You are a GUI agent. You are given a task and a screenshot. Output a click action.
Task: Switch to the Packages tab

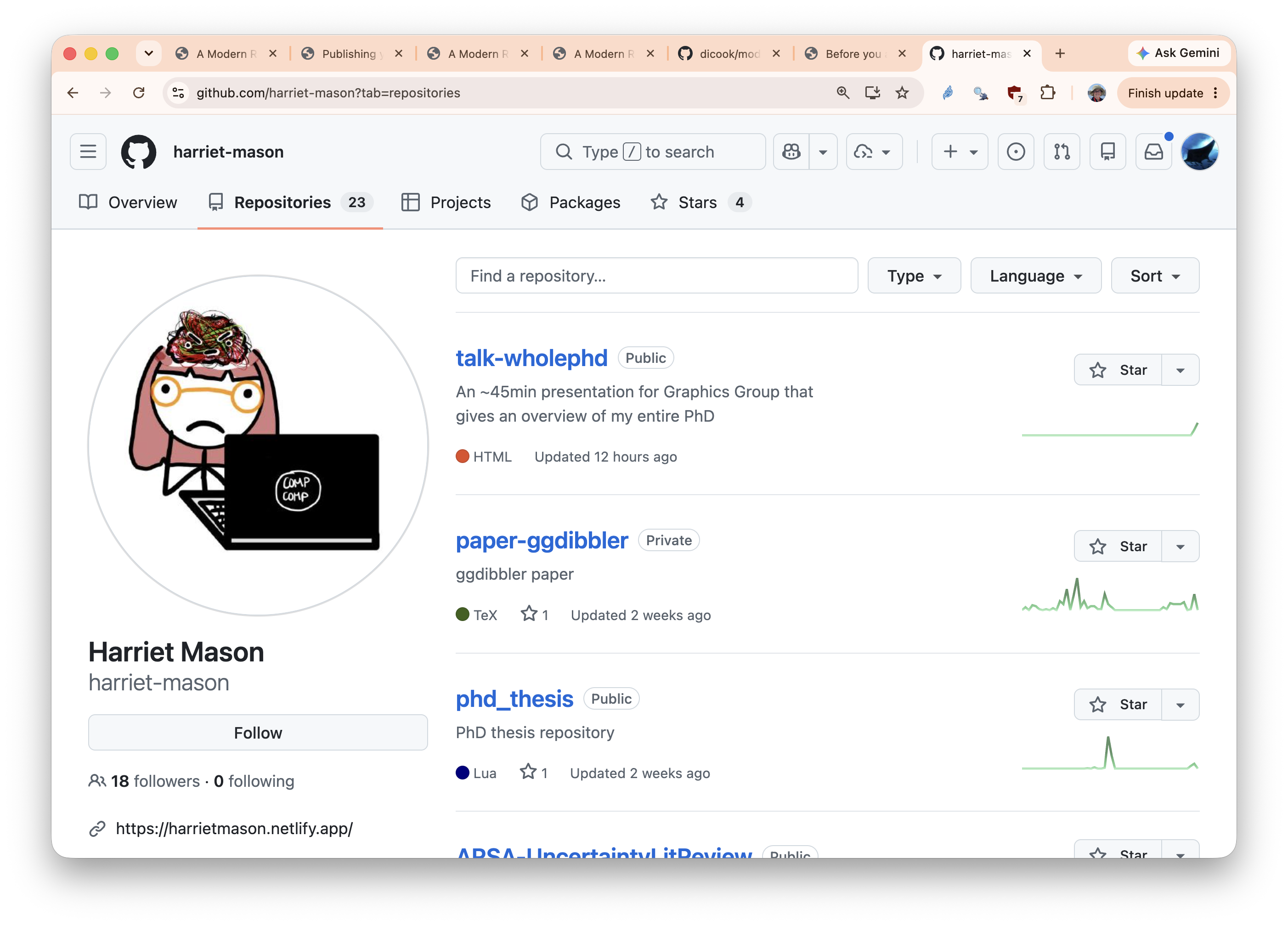571,202
